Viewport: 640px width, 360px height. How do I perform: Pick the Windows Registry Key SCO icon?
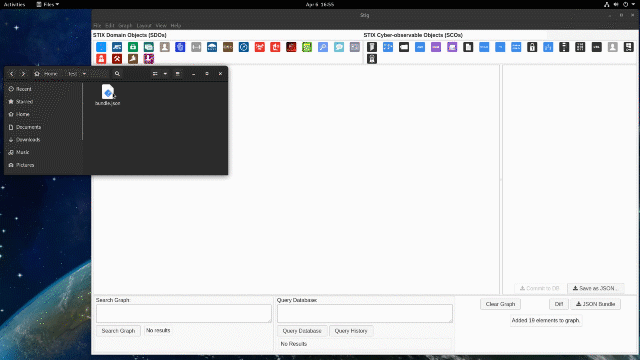(x=628, y=47)
